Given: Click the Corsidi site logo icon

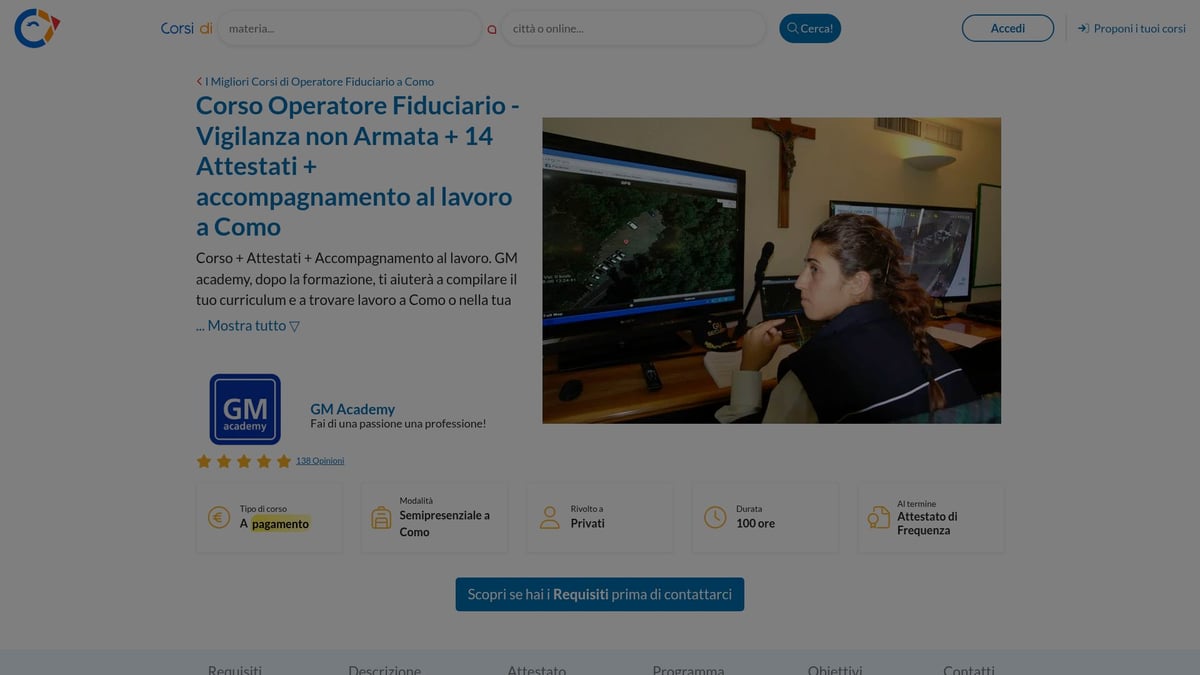Looking at the screenshot, I should pos(36,27).
